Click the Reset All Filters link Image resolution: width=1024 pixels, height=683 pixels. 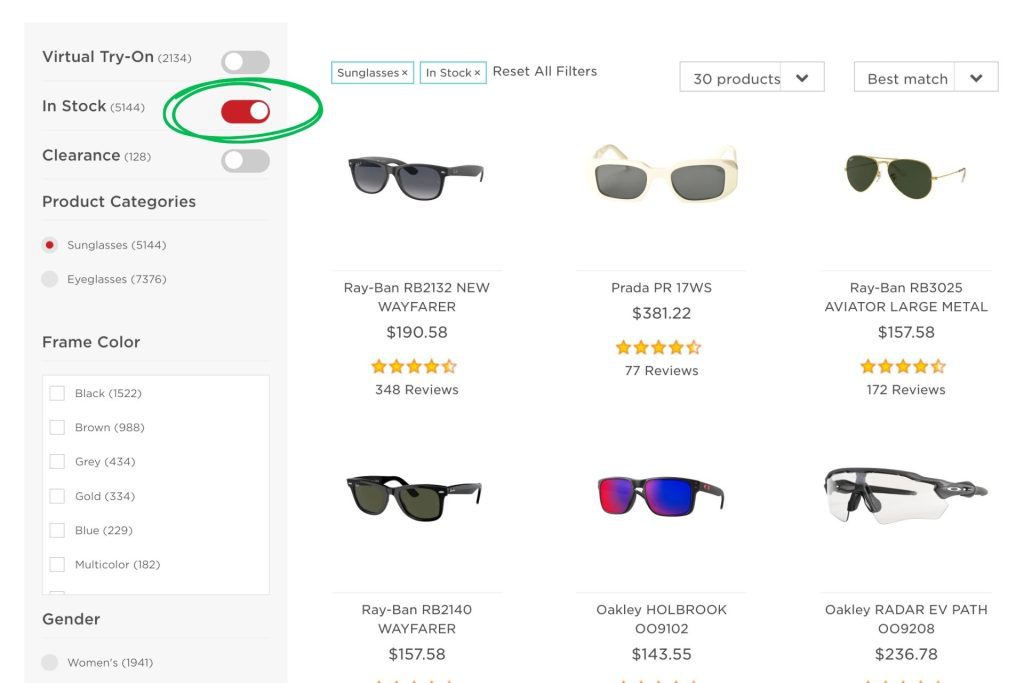pyautogui.click(x=544, y=71)
